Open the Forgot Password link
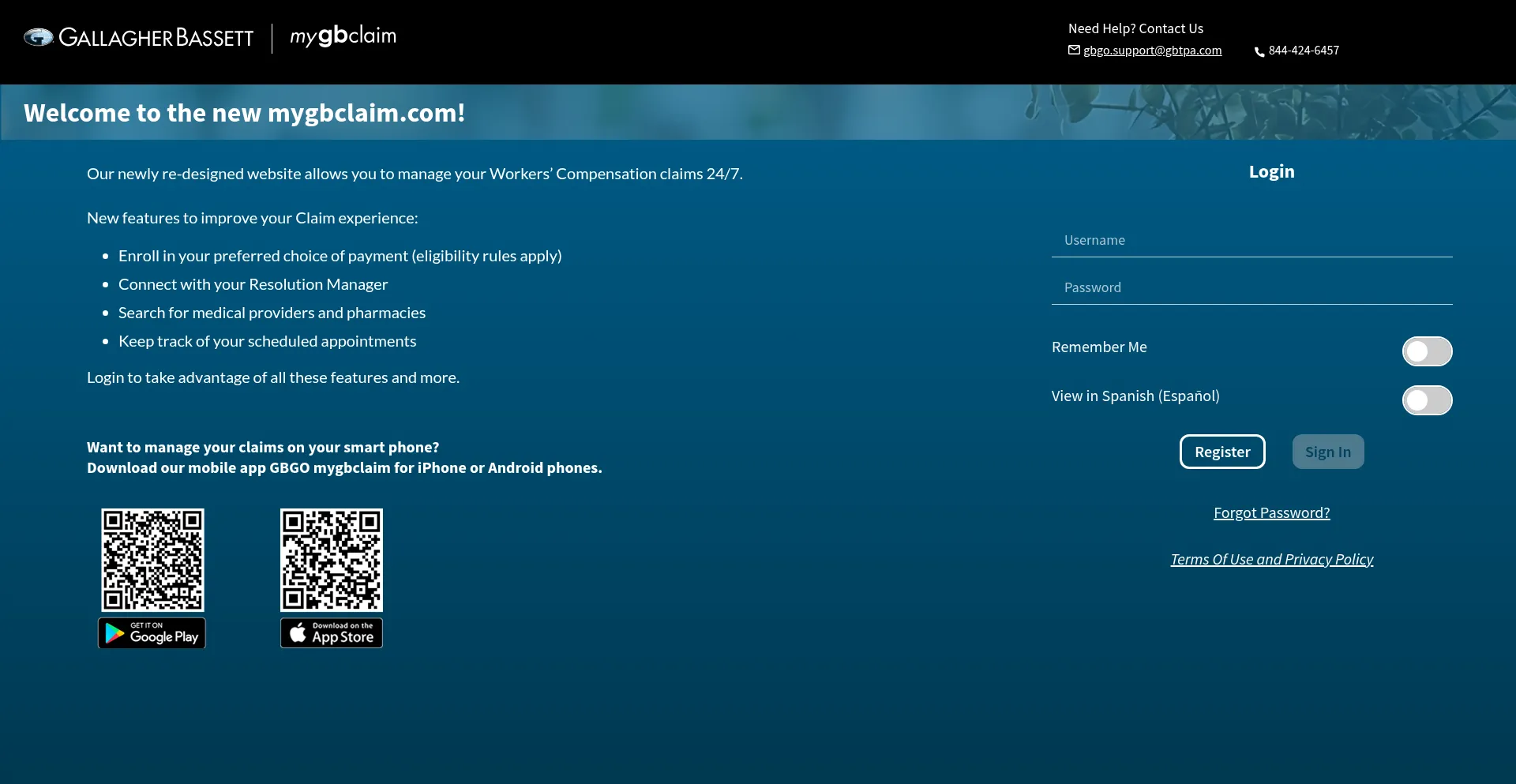Viewport: 1516px width, 784px height. (1272, 513)
